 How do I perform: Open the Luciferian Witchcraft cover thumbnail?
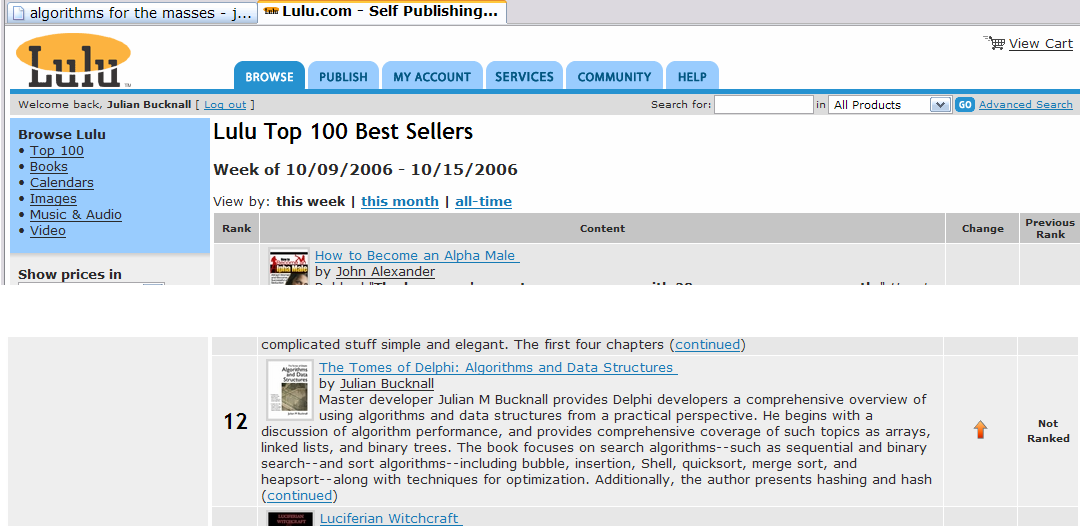click(290, 518)
